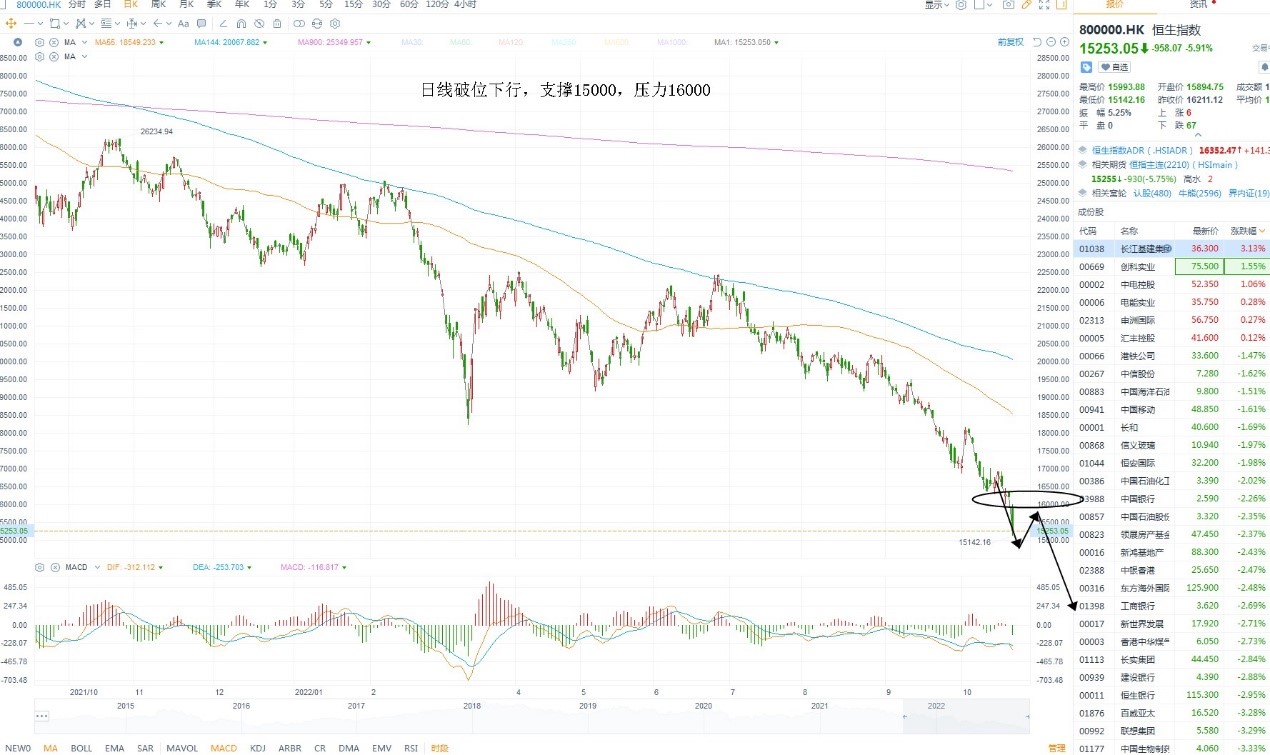Open the MA55 line dropdown arrow
This screenshot has height=755, width=1270.
pyautogui.click(x=162, y=43)
